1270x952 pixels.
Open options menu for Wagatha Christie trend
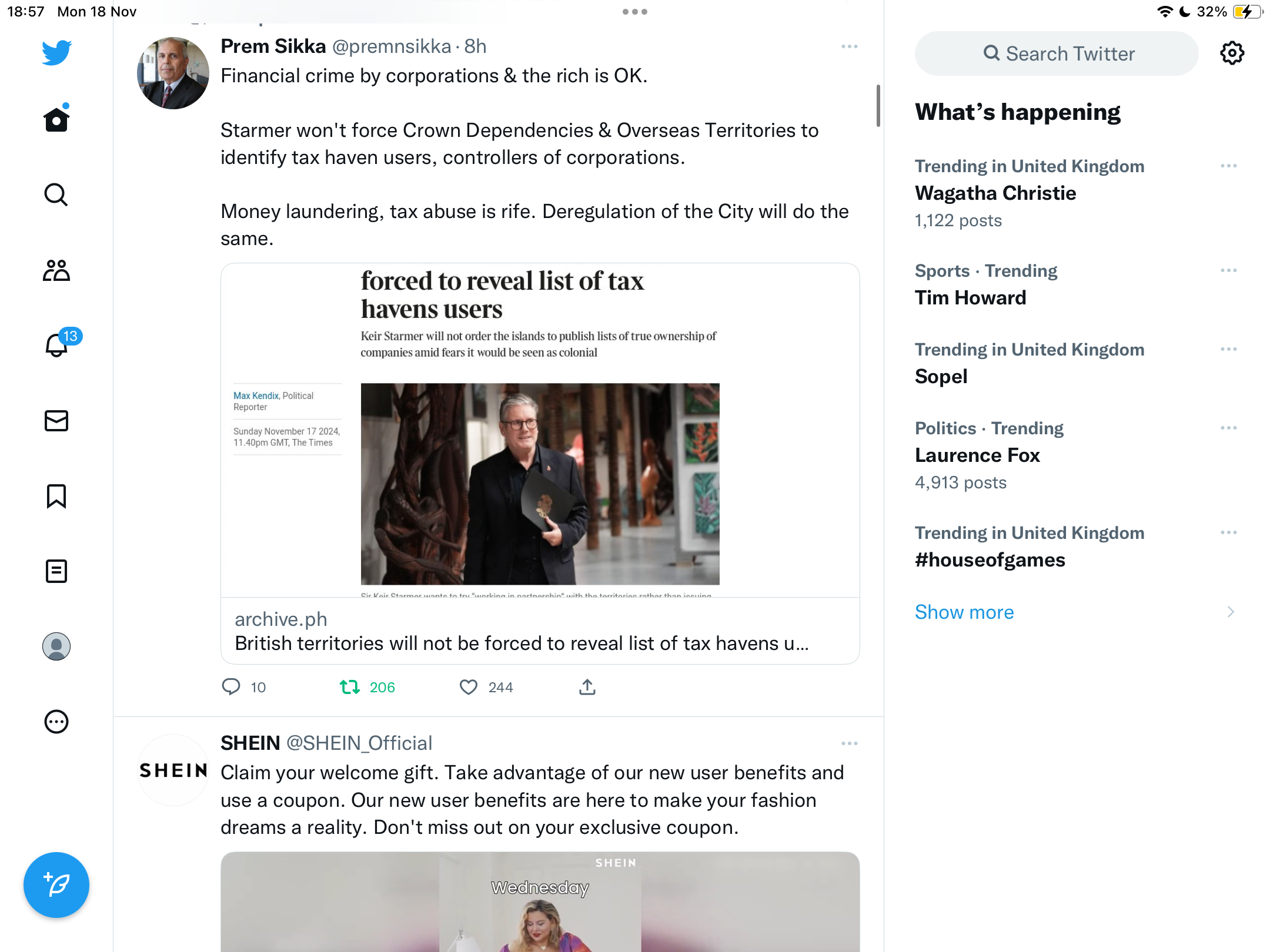pos(1229,166)
